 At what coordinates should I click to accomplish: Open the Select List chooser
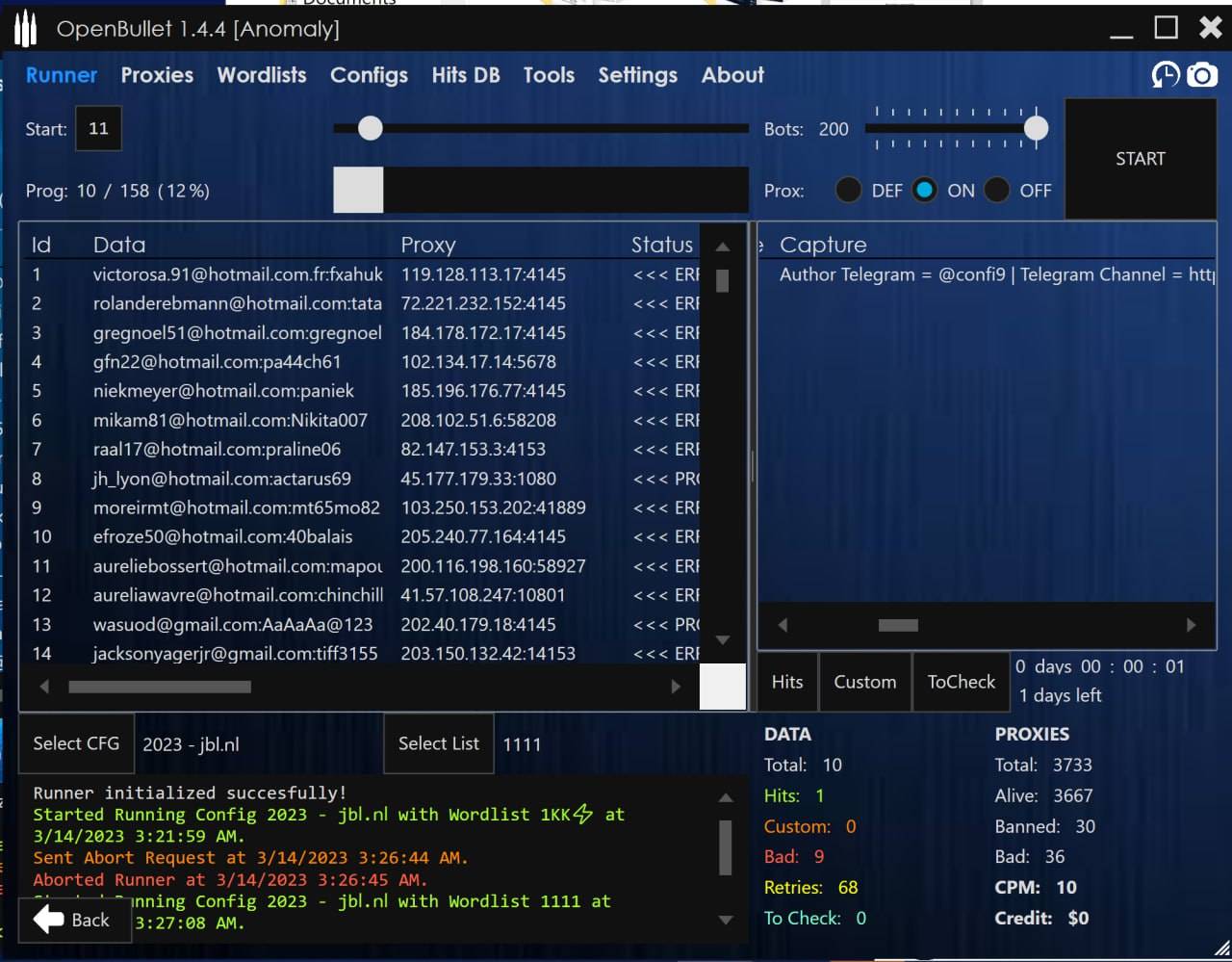(438, 743)
